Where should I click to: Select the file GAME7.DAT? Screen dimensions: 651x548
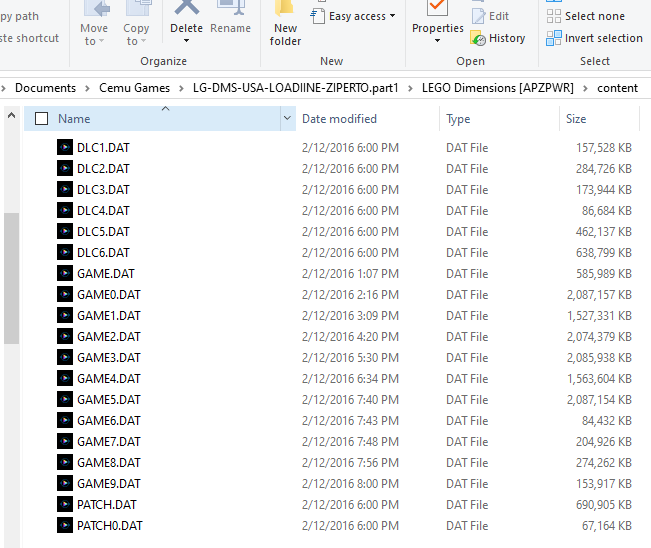(109, 441)
